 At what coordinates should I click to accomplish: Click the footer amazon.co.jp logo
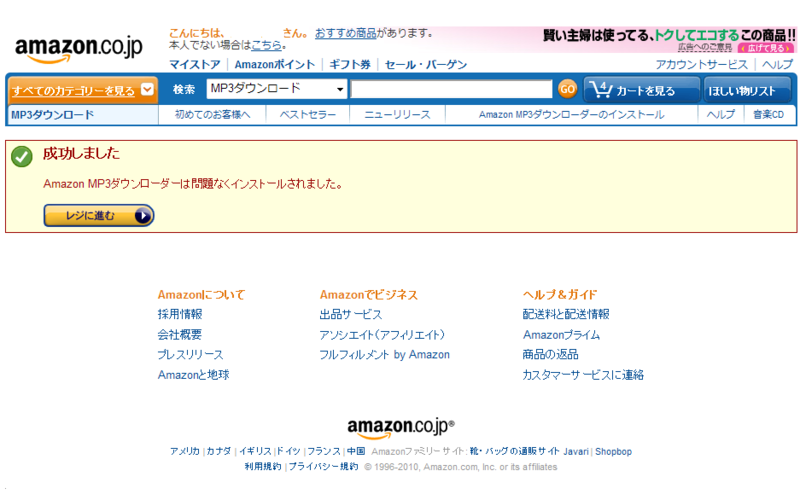tap(401, 428)
